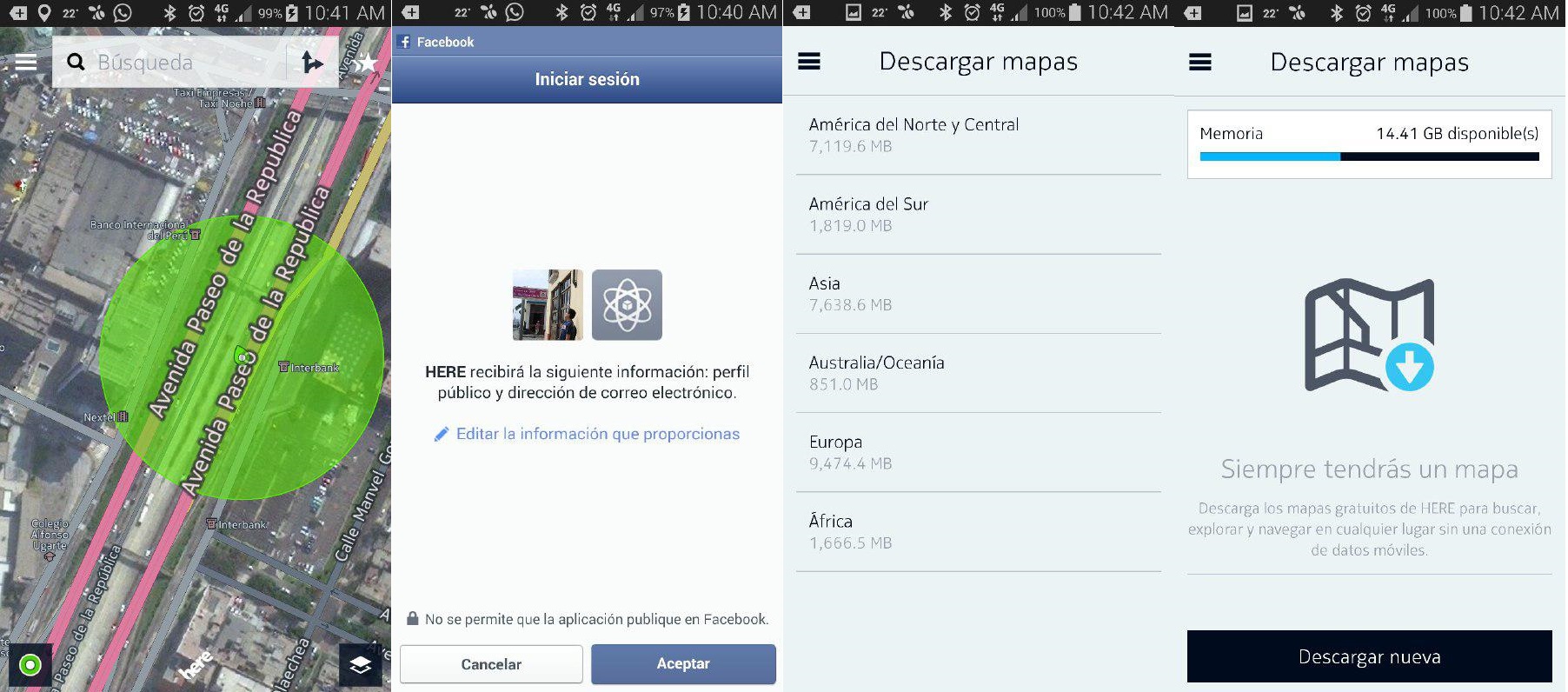The height and width of the screenshot is (692, 1568).
Task: Open Editar la información que proporcionas link
Action: 597,434
